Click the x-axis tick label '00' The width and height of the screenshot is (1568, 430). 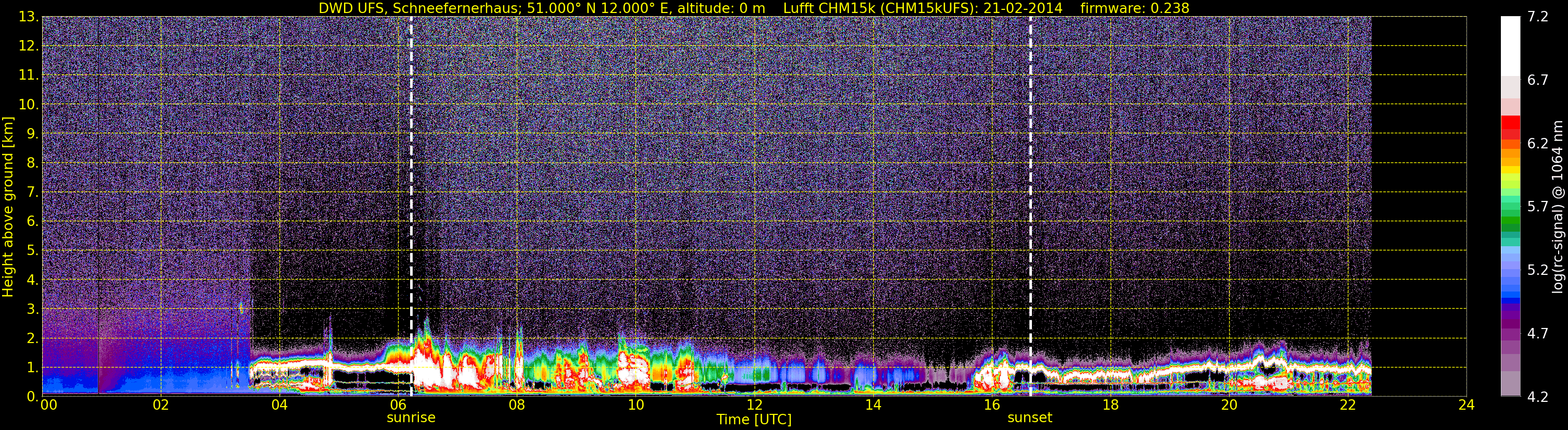(x=48, y=406)
